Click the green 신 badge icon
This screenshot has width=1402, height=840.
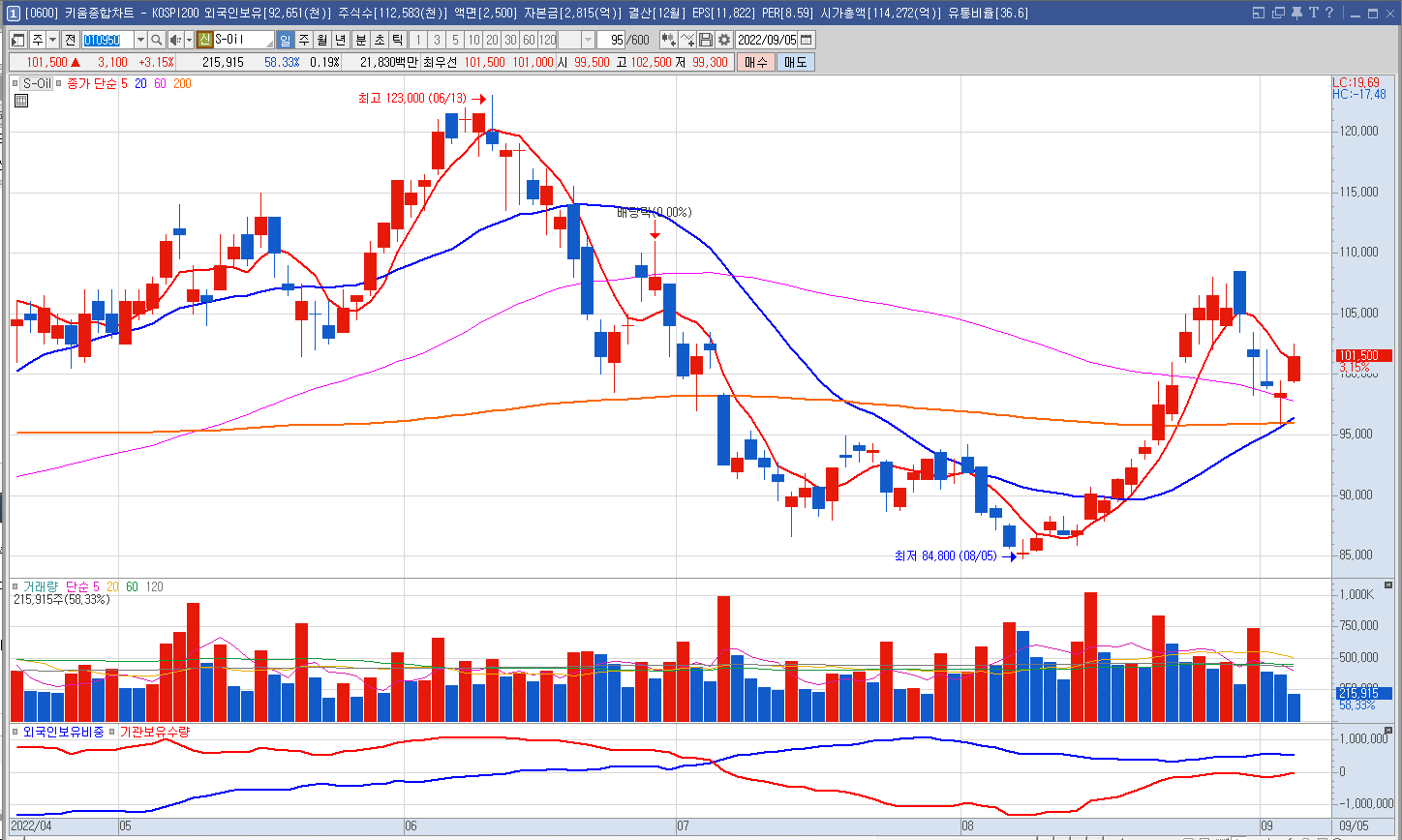[204, 40]
